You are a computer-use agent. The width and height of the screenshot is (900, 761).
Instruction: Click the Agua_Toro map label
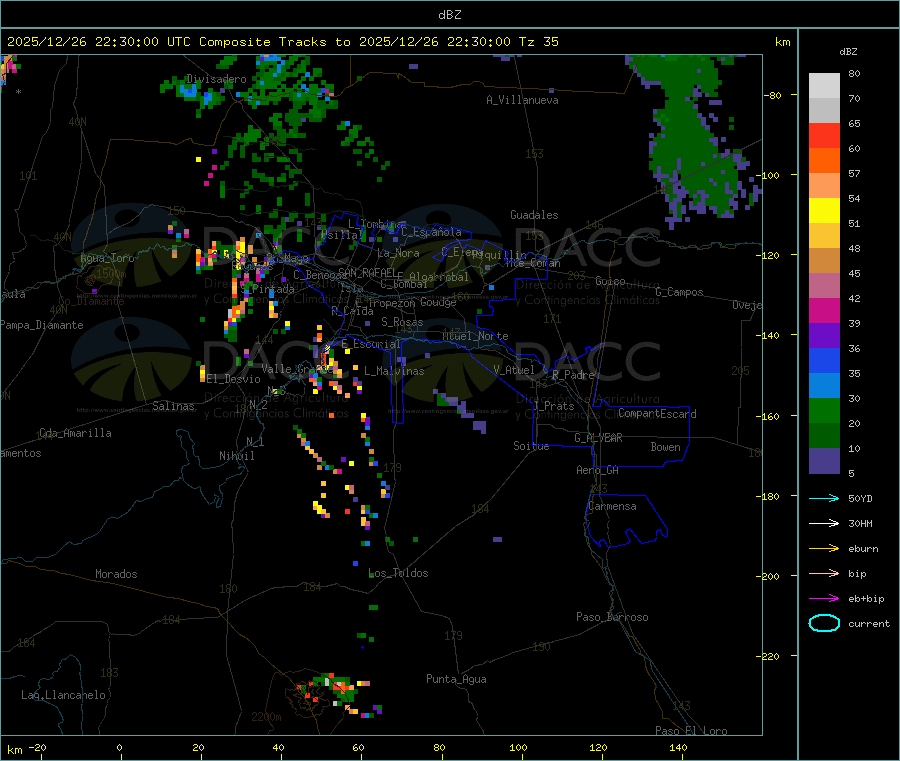click(x=107, y=258)
